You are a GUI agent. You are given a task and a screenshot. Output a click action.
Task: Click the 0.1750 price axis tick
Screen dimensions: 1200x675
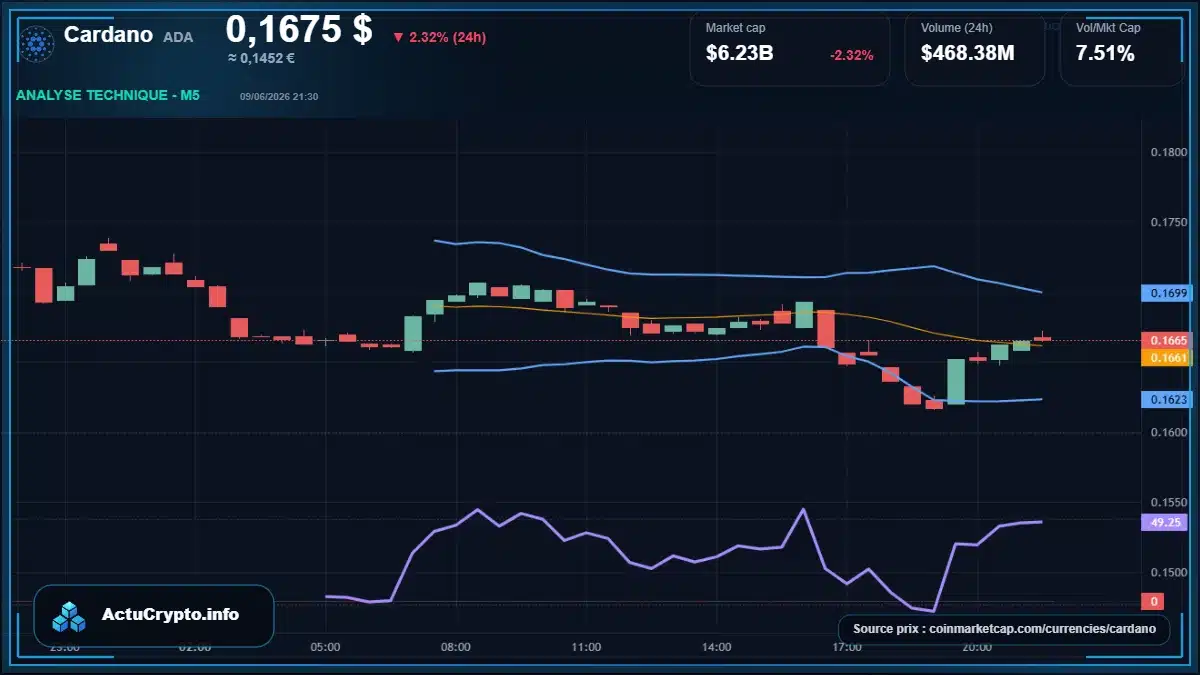tap(1168, 222)
